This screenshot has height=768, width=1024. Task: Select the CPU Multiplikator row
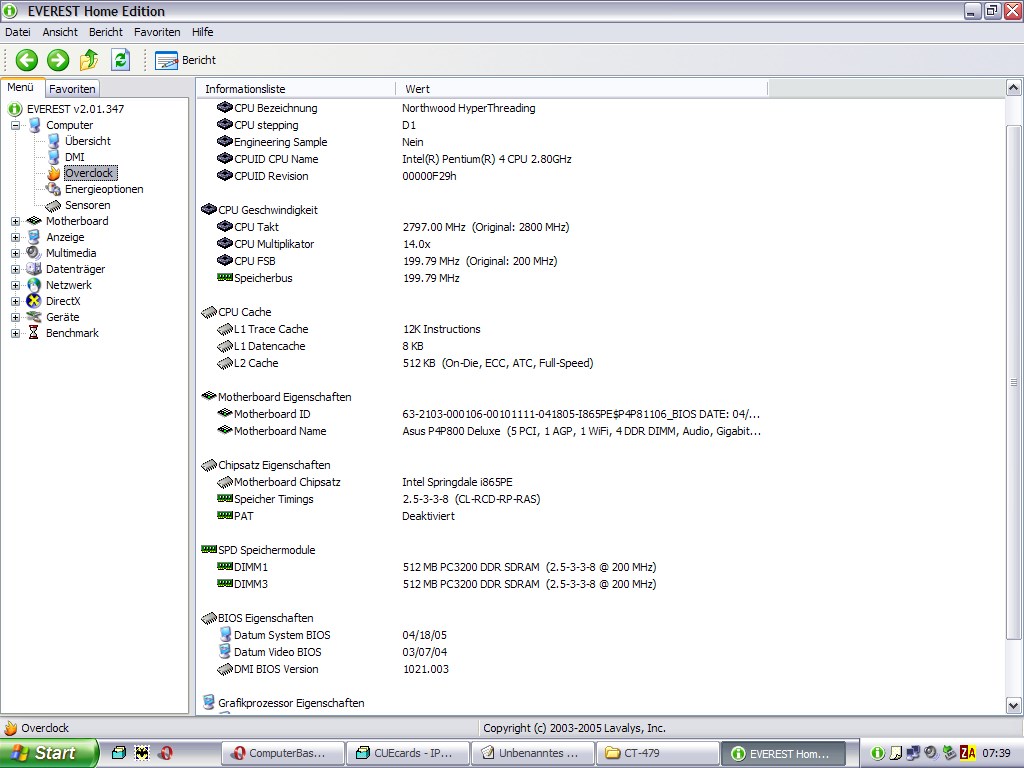click(483, 244)
